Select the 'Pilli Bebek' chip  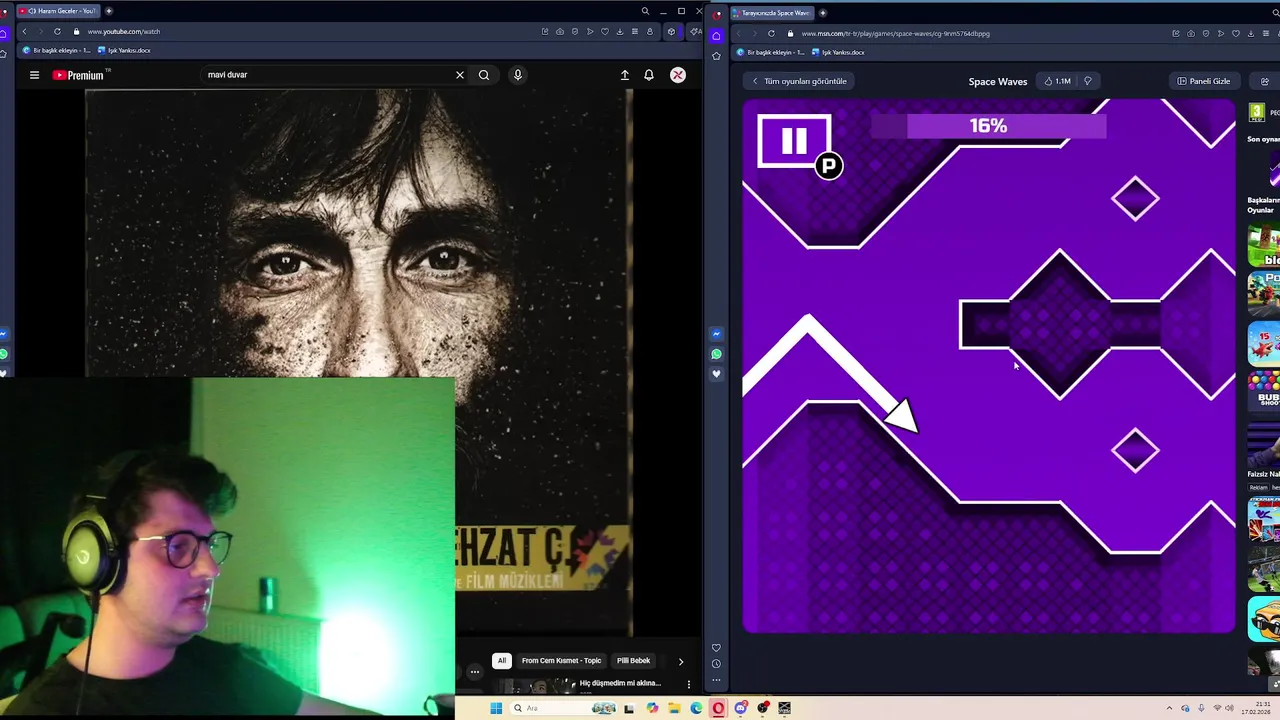point(633,661)
